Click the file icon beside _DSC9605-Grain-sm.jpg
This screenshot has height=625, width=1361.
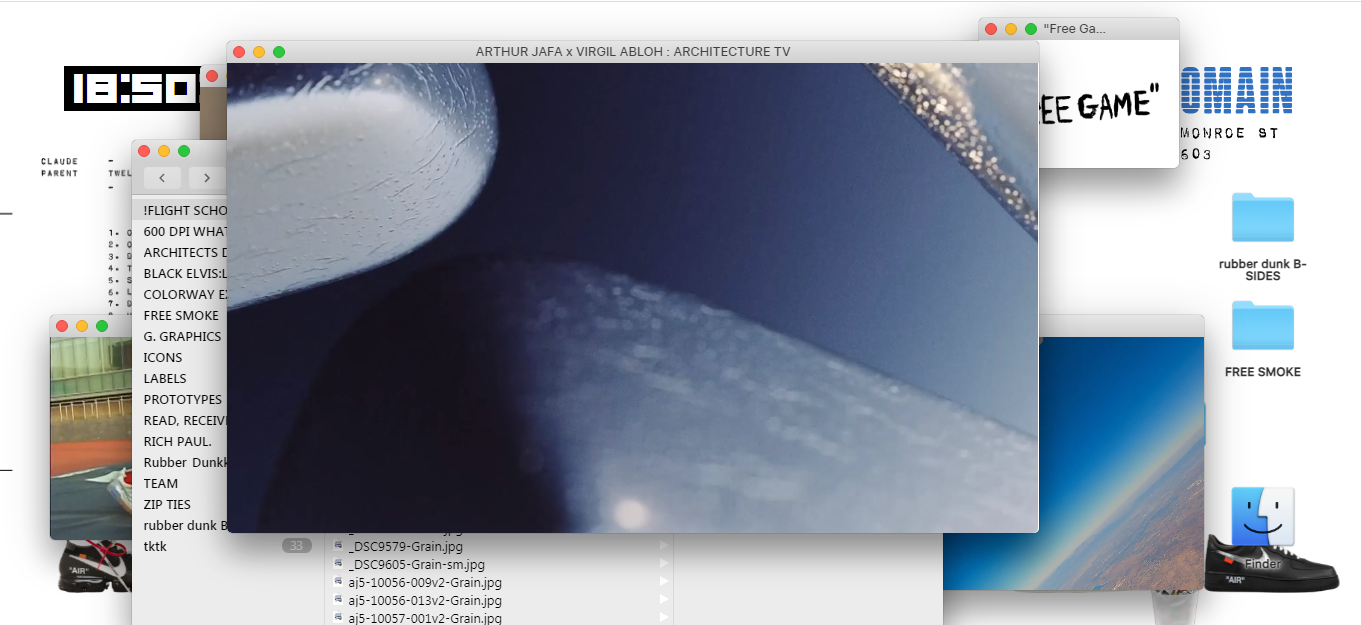pos(339,564)
